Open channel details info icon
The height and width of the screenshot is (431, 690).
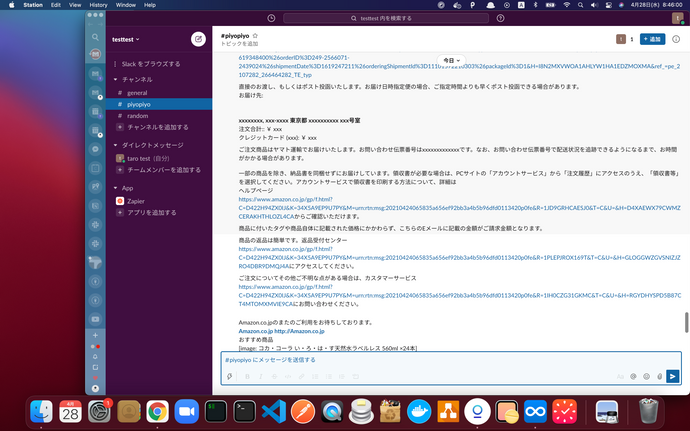pos(676,39)
